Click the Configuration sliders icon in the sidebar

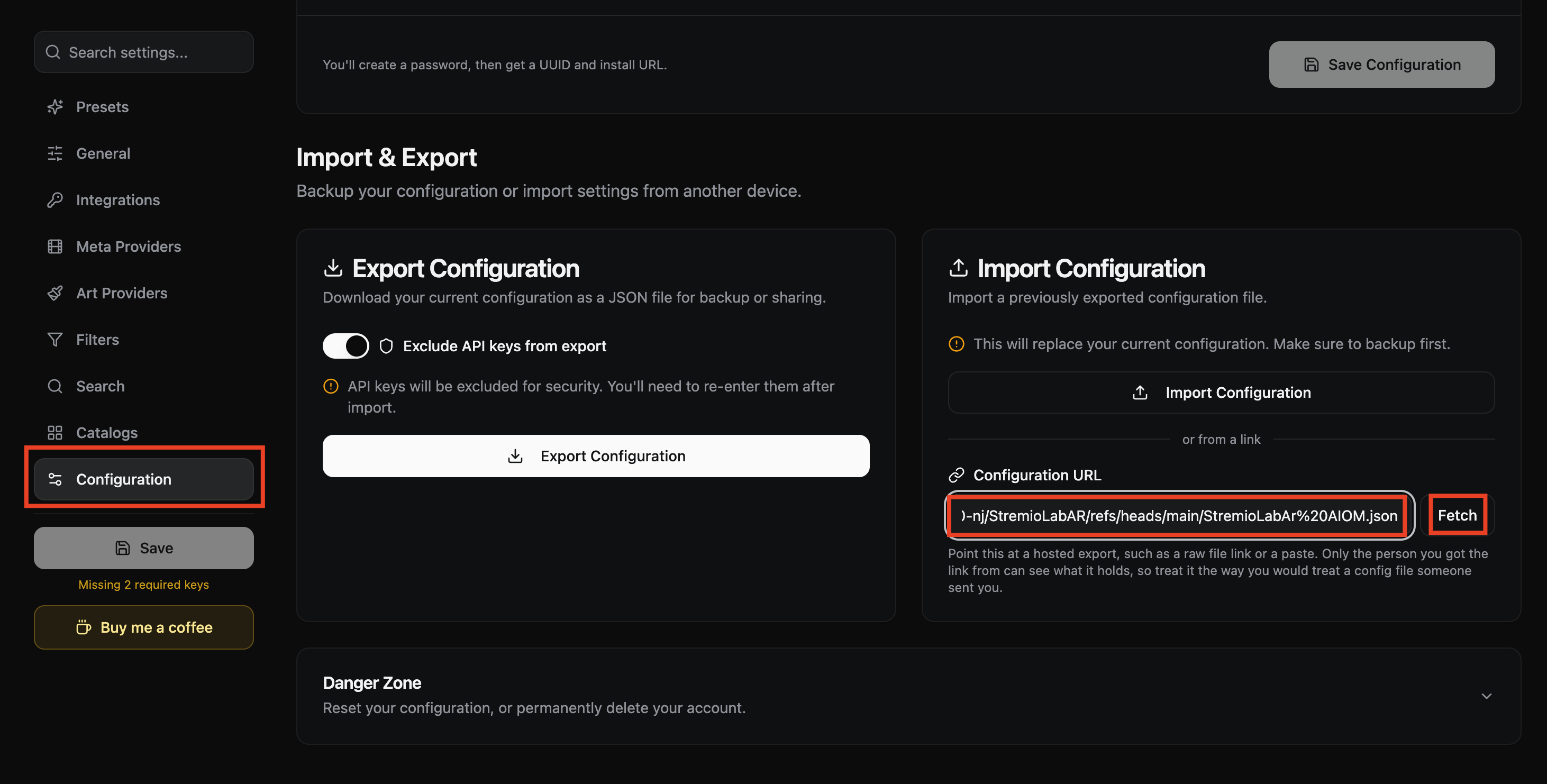click(x=54, y=479)
